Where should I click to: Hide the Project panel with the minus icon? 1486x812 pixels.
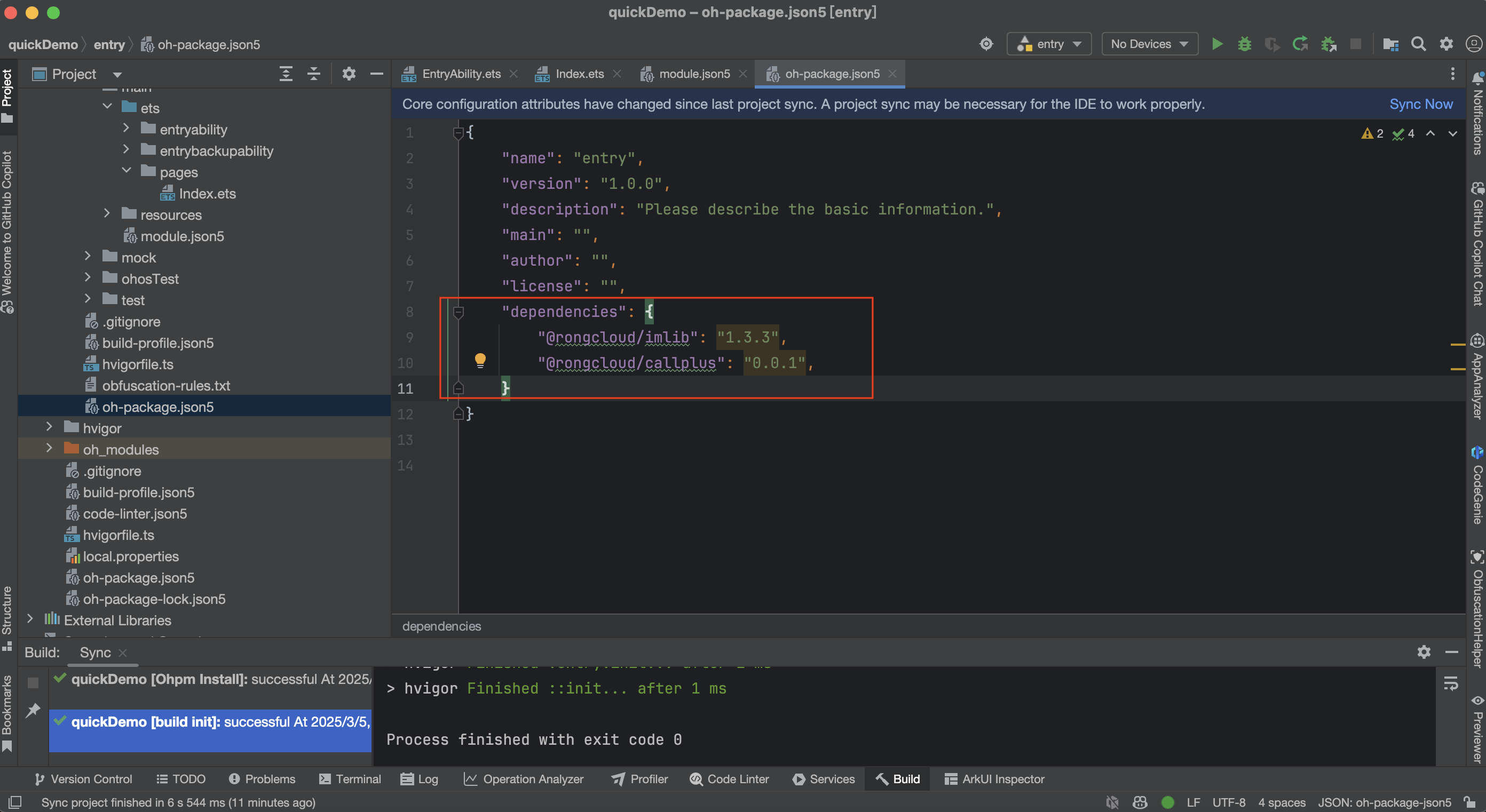click(x=377, y=74)
